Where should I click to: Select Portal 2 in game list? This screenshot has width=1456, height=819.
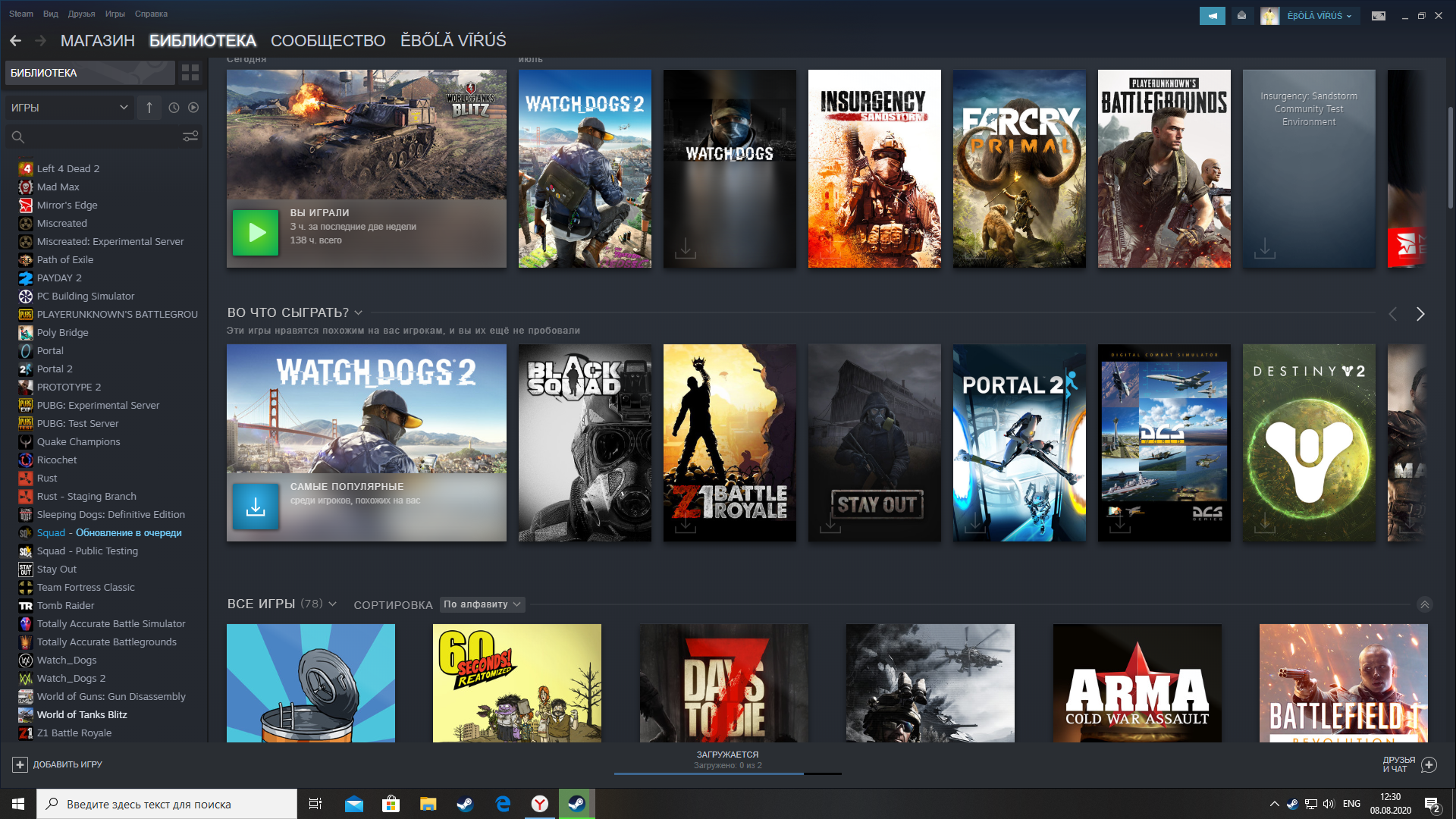tap(55, 369)
